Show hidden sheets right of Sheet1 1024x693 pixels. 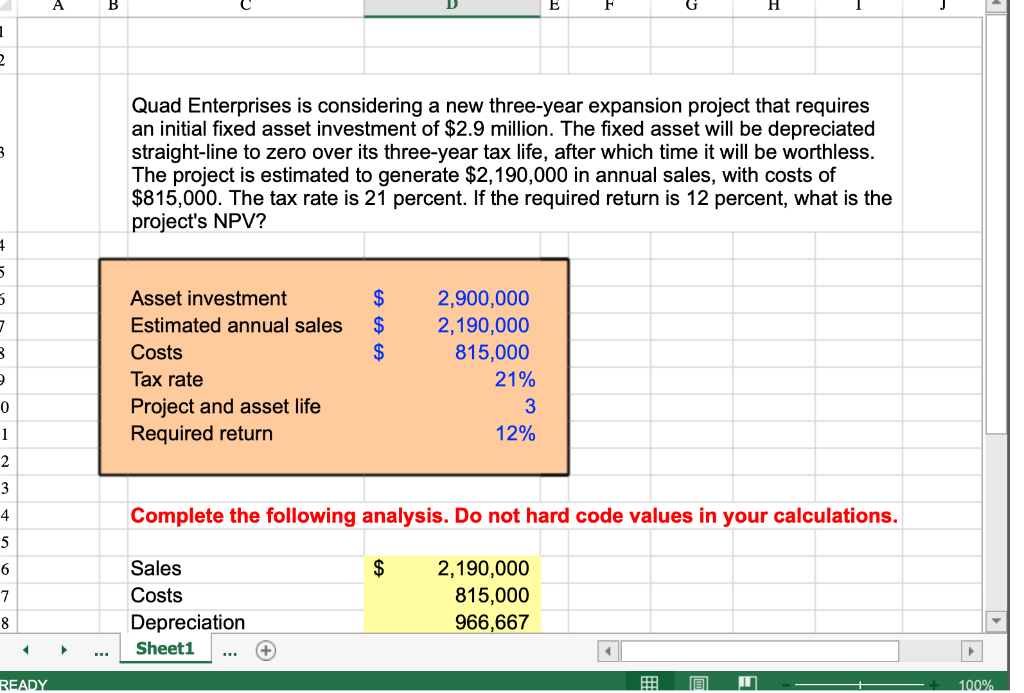[230, 652]
